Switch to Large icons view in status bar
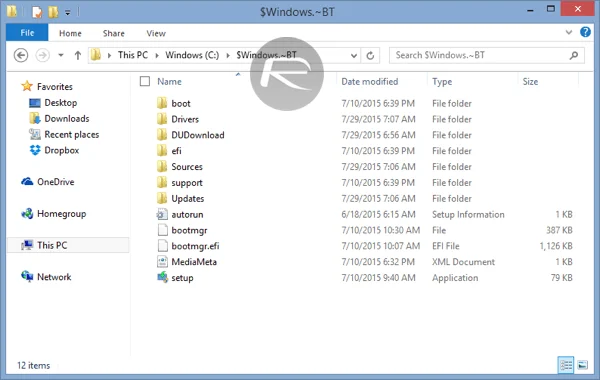Viewport: 600px width, 380px height. (583, 365)
